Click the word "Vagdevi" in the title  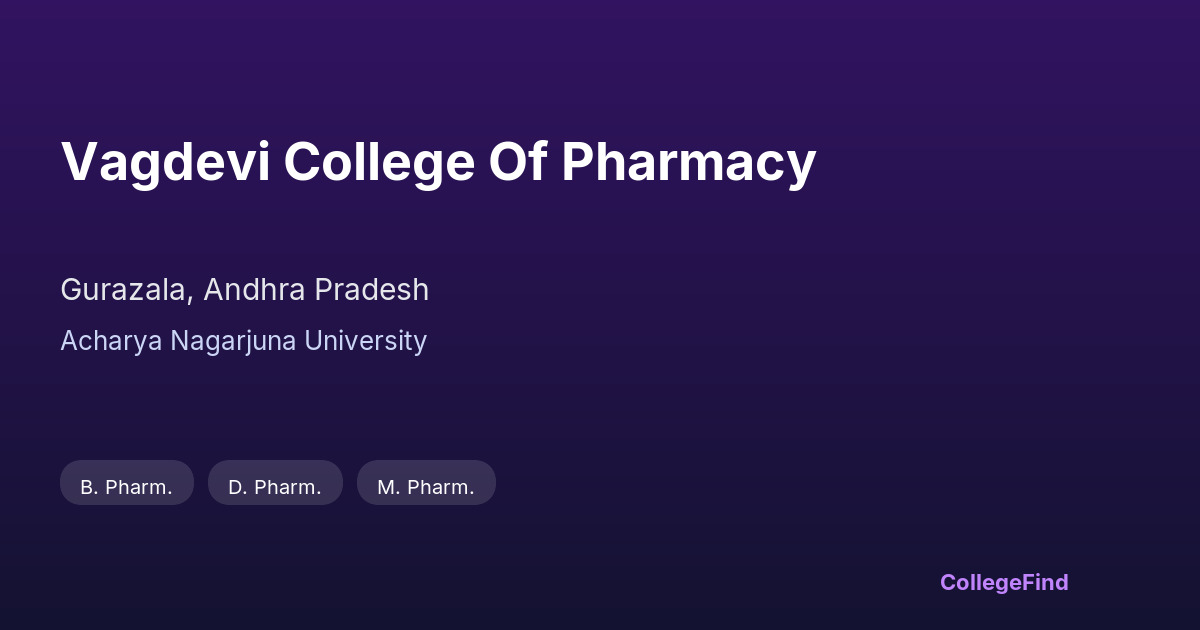tap(165, 162)
